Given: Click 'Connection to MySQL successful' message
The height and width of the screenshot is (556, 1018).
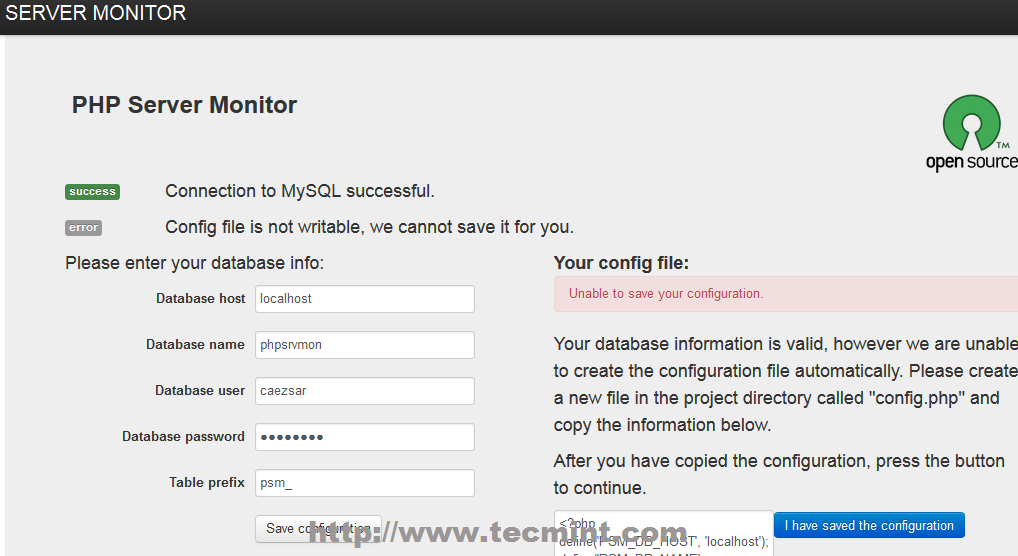Looking at the screenshot, I should [x=300, y=191].
